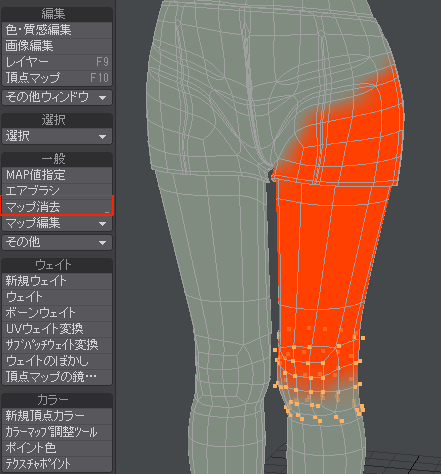
Task: Run UVウェイト変換
Action: coord(57,329)
